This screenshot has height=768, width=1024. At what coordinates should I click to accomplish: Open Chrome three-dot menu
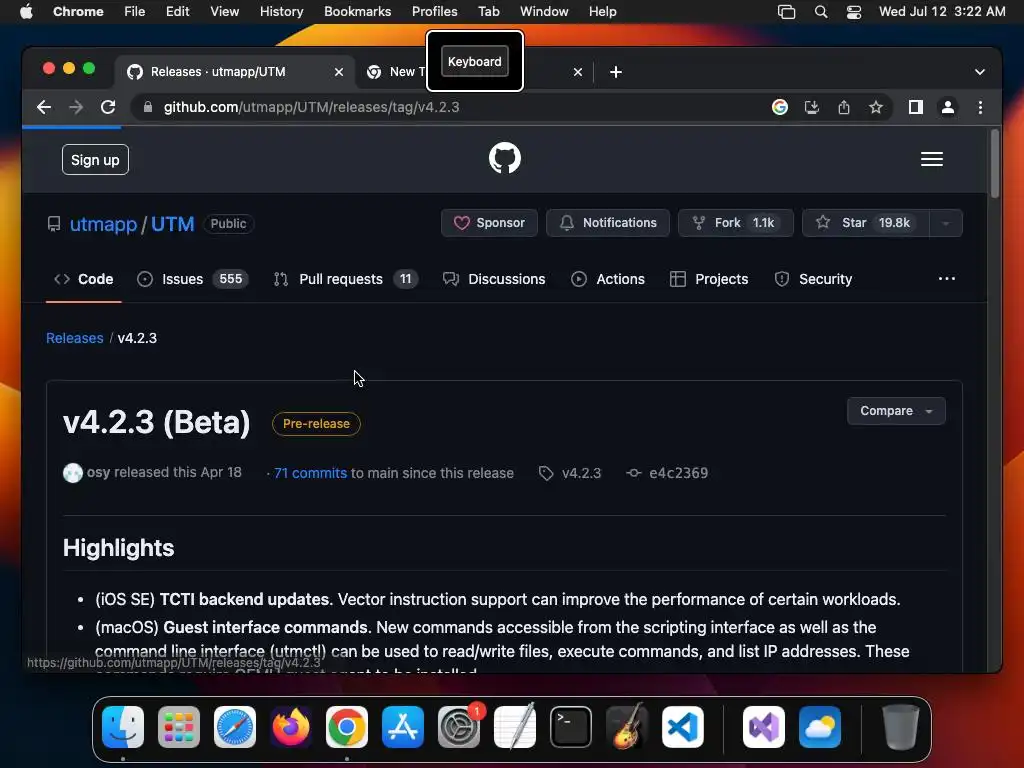click(980, 107)
